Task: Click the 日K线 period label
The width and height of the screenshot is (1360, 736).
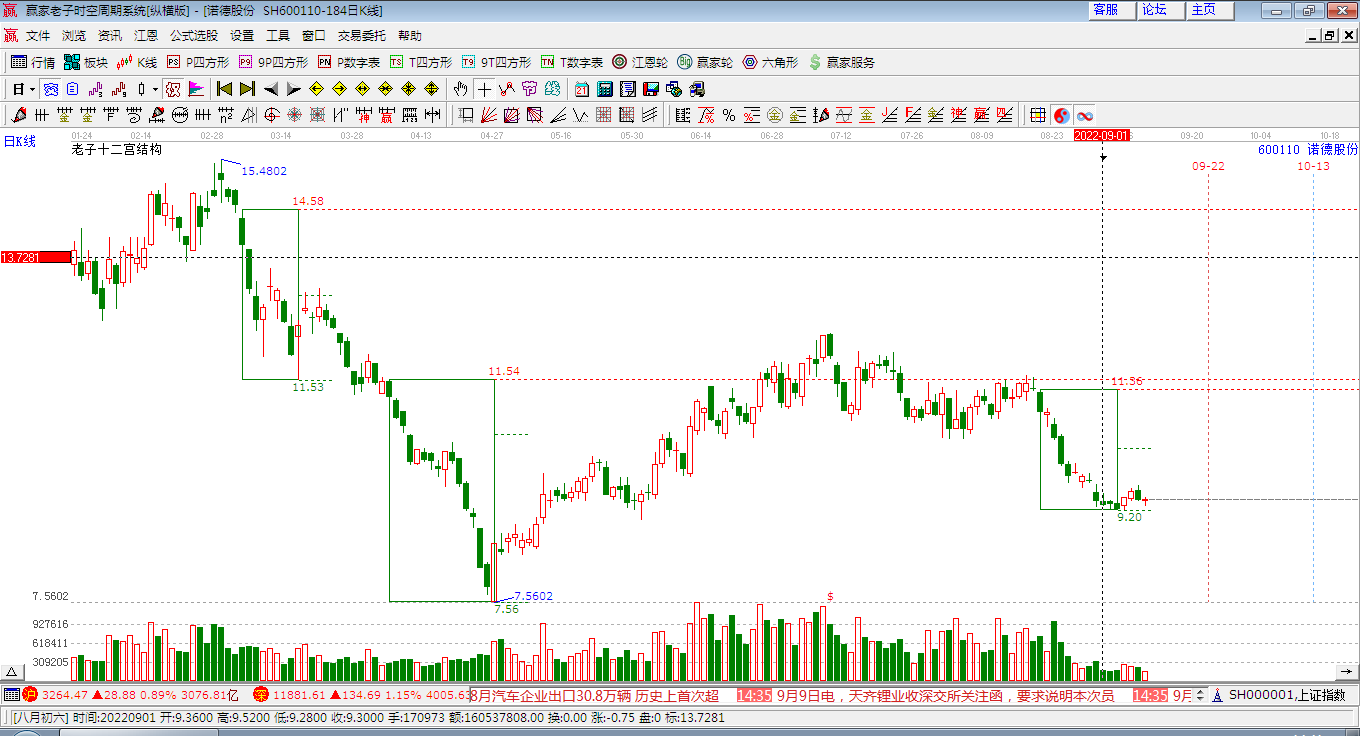Action: (20, 142)
